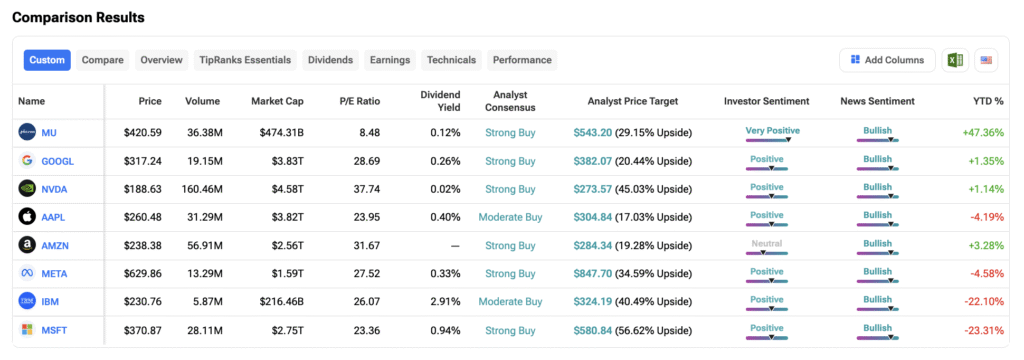
Task: Click the IBM logo icon
Action: 27,301
